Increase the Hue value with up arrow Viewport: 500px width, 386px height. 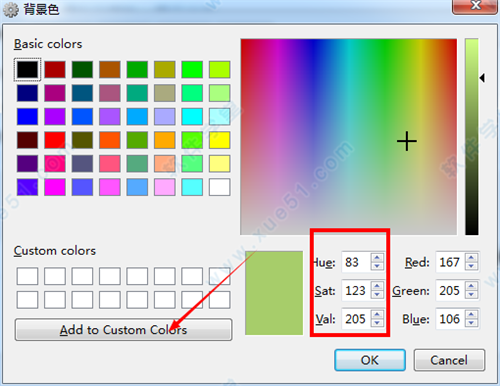point(377,258)
